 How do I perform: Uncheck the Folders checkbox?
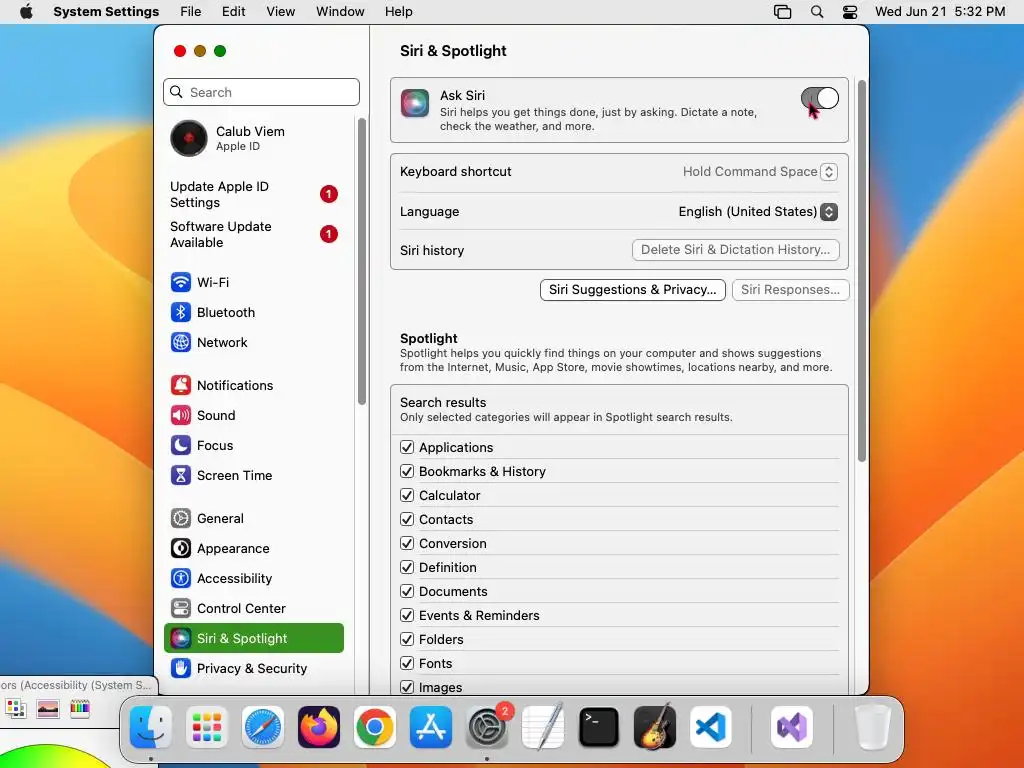(x=407, y=639)
